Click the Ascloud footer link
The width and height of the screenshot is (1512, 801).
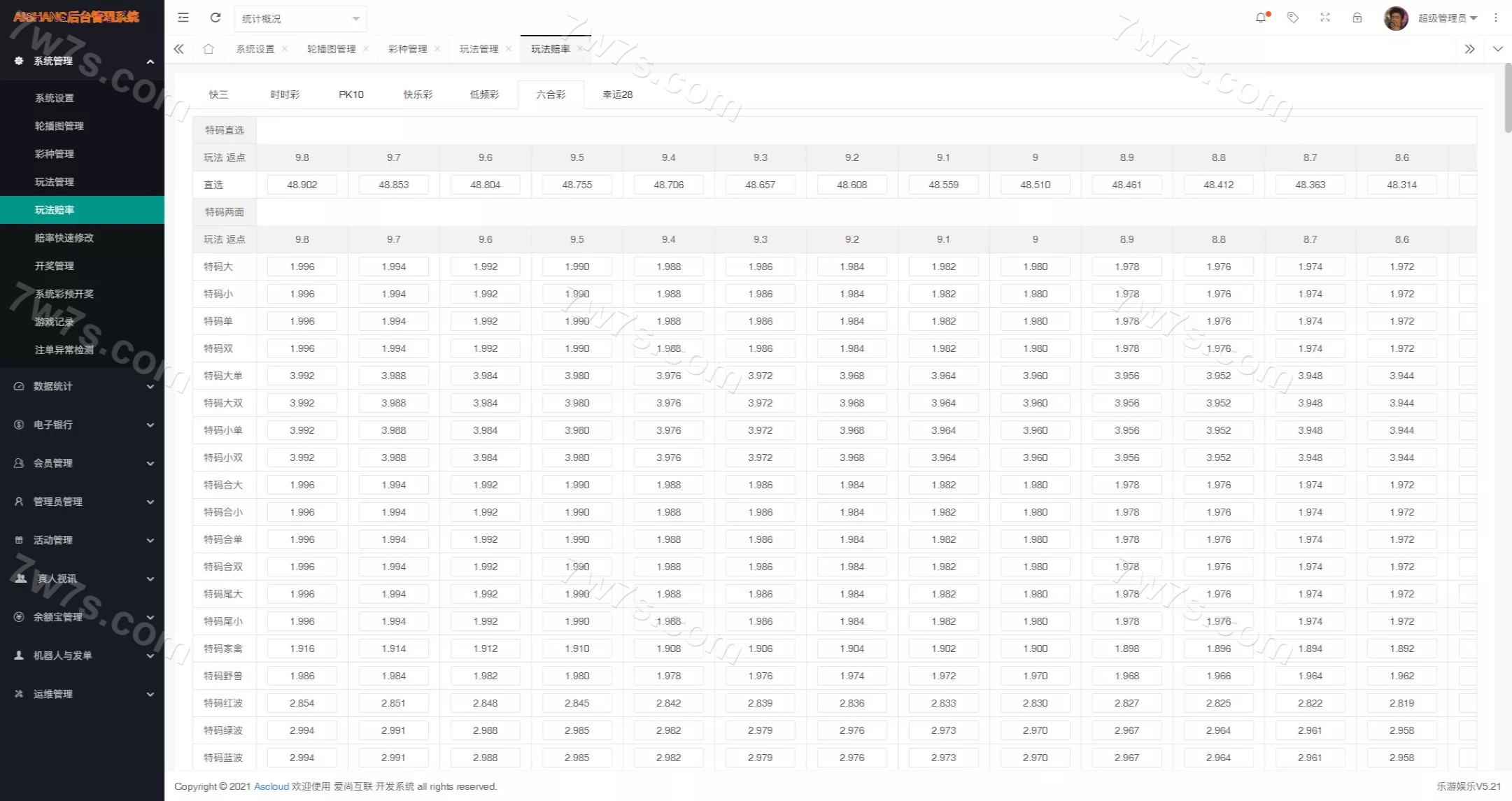click(x=271, y=786)
